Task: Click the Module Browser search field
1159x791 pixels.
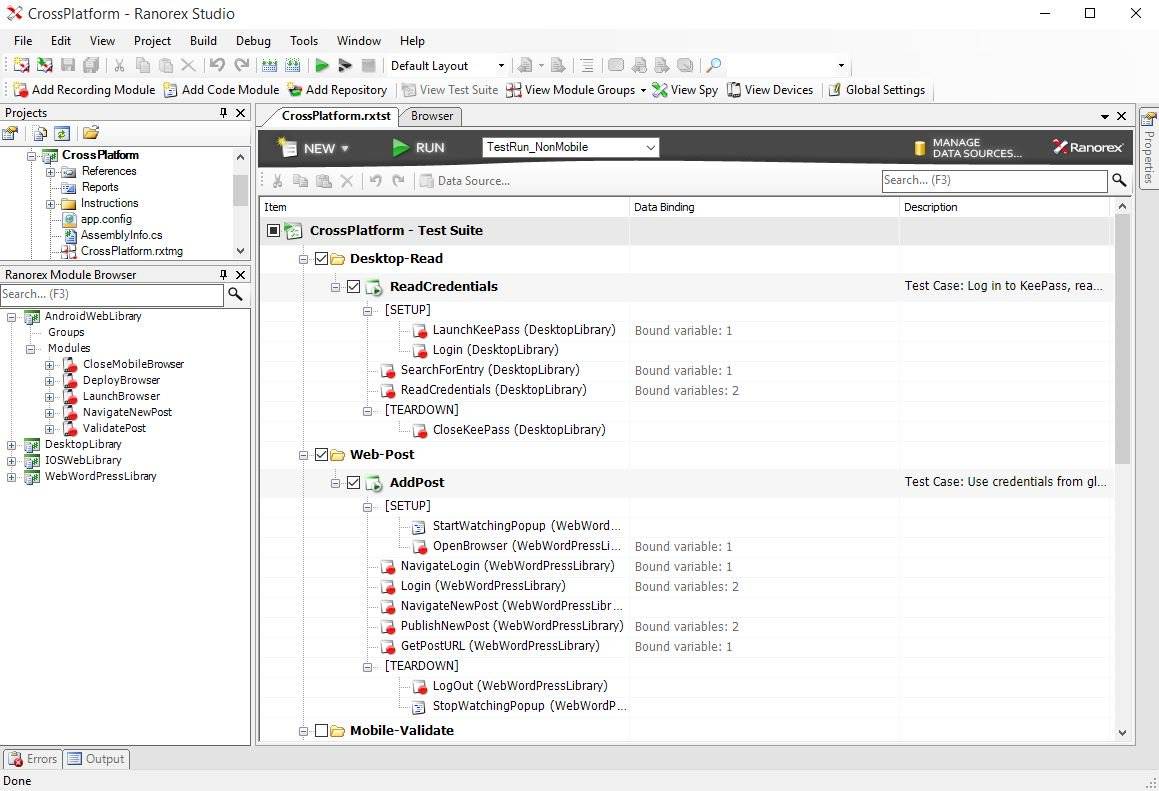Action: (x=112, y=295)
